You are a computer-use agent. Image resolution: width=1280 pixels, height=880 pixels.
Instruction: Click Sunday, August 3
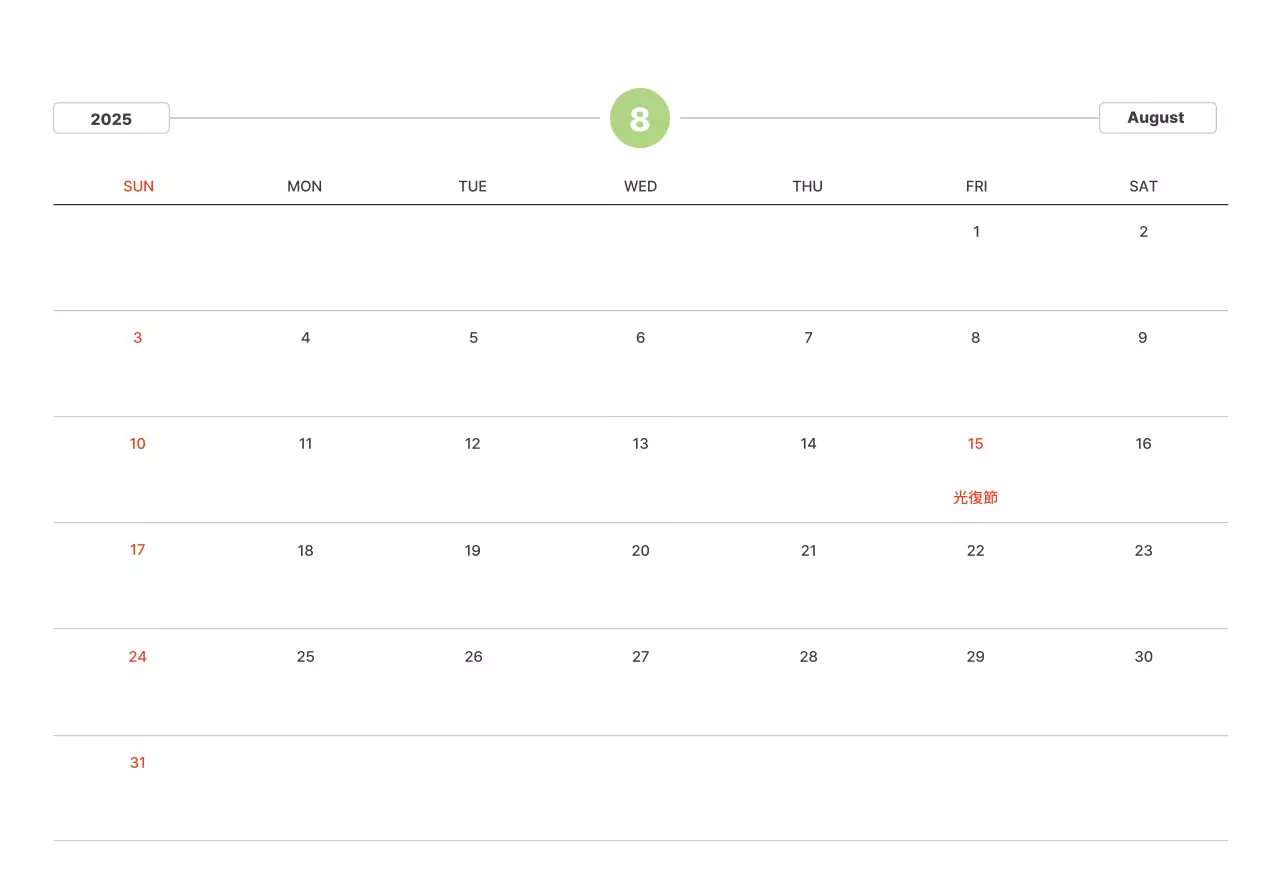coord(138,338)
